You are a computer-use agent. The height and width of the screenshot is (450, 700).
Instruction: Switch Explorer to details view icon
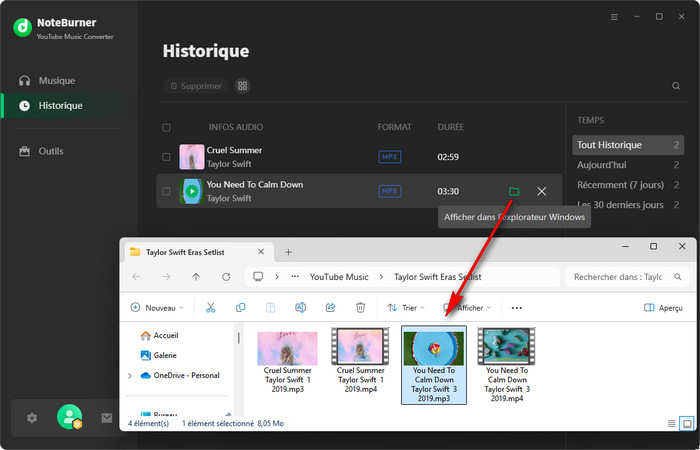point(671,423)
